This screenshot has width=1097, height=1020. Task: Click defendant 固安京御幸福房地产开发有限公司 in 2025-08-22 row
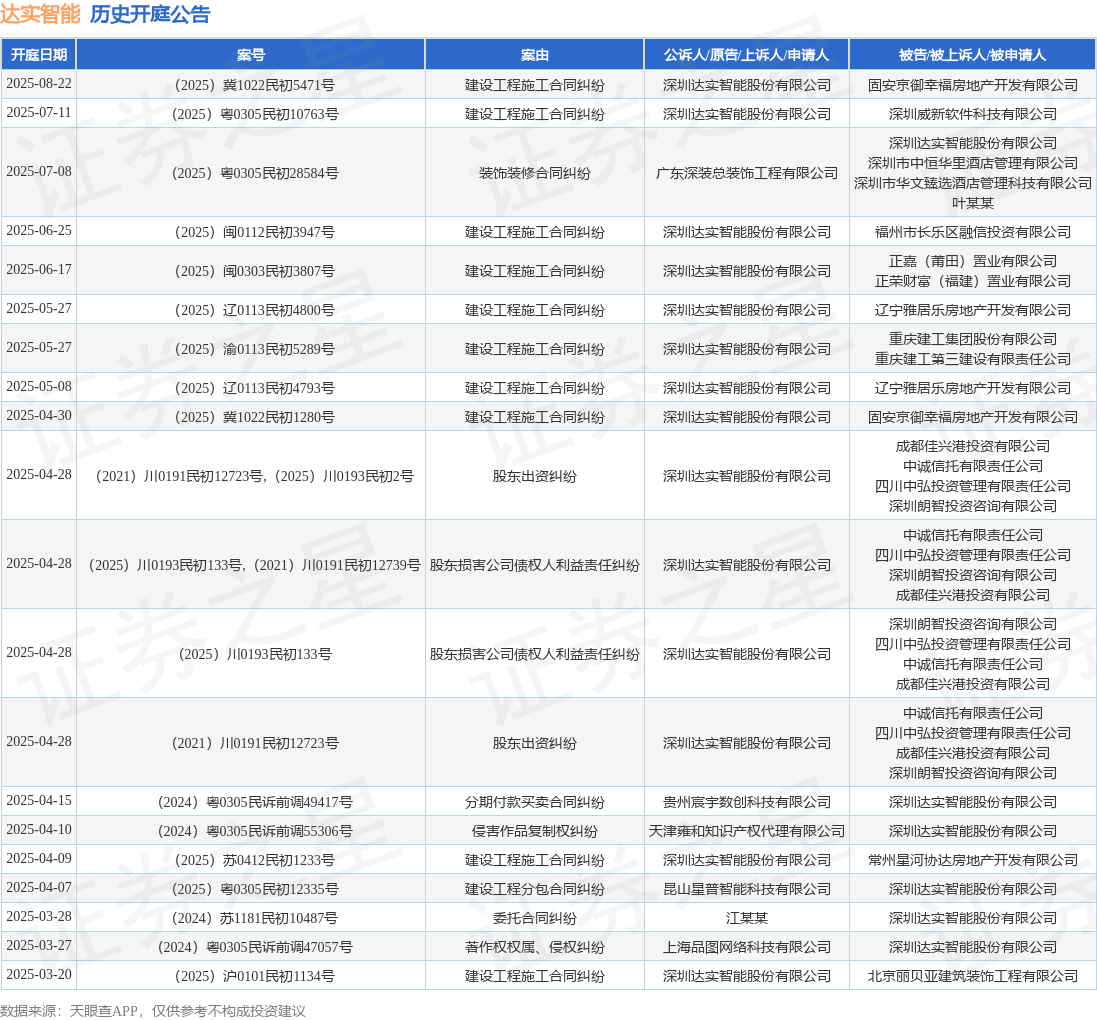(x=972, y=85)
